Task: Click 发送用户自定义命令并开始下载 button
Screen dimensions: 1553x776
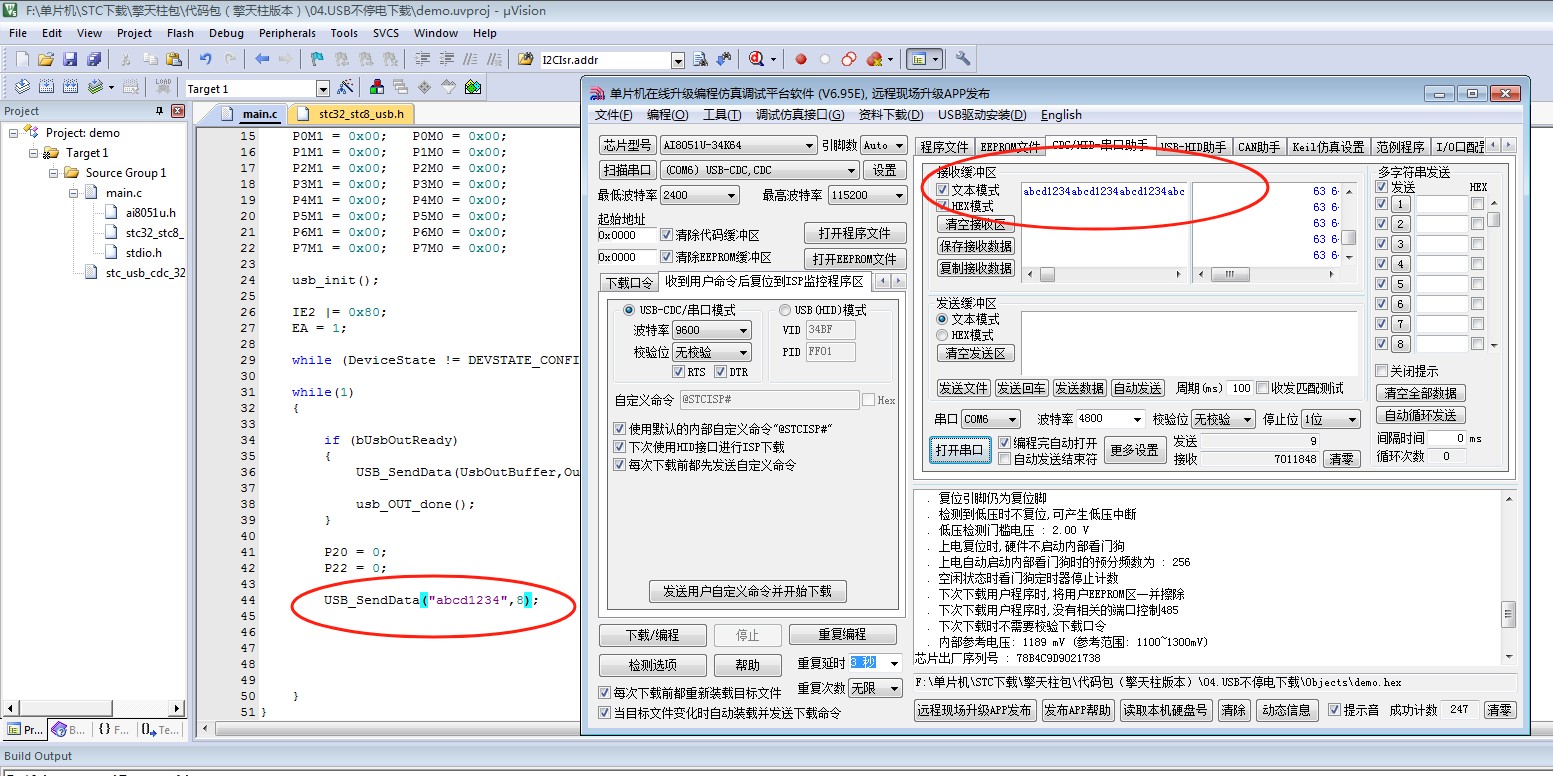Action: click(x=747, y=590)
